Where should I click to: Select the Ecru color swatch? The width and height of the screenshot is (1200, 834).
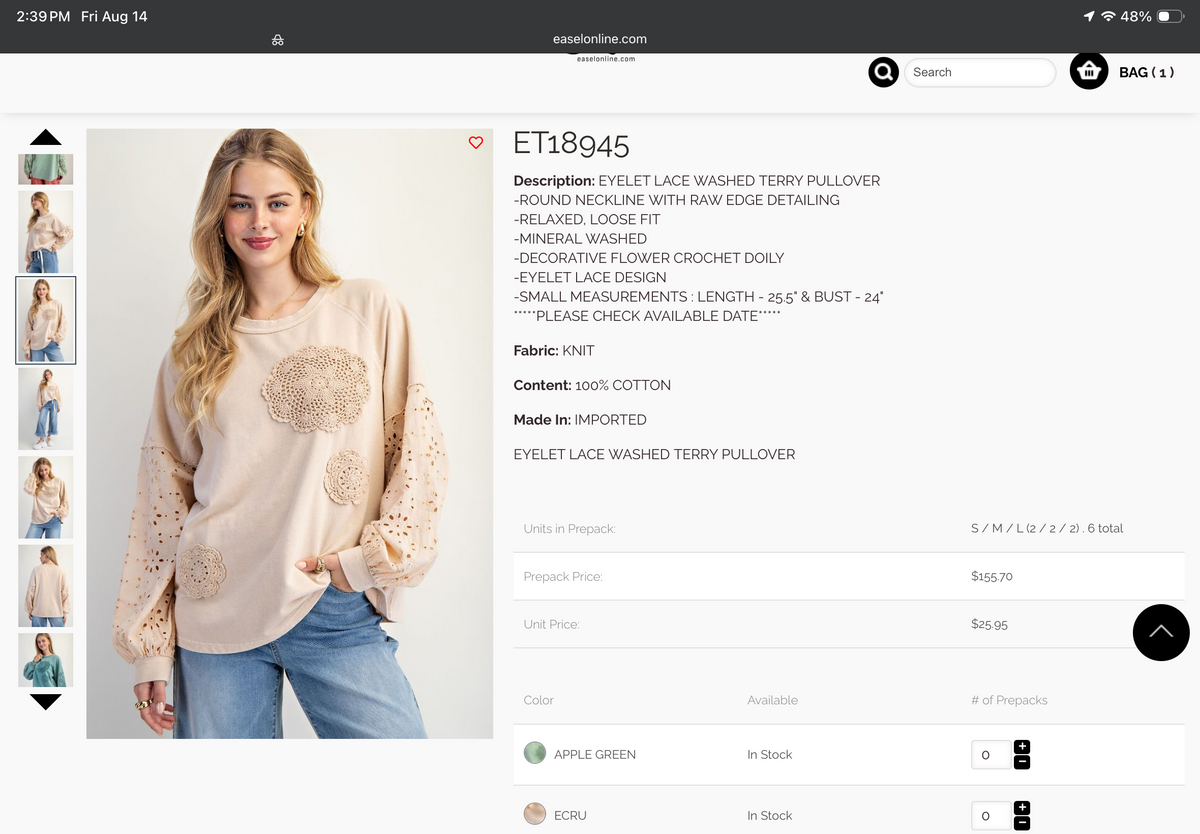point(535,814)
